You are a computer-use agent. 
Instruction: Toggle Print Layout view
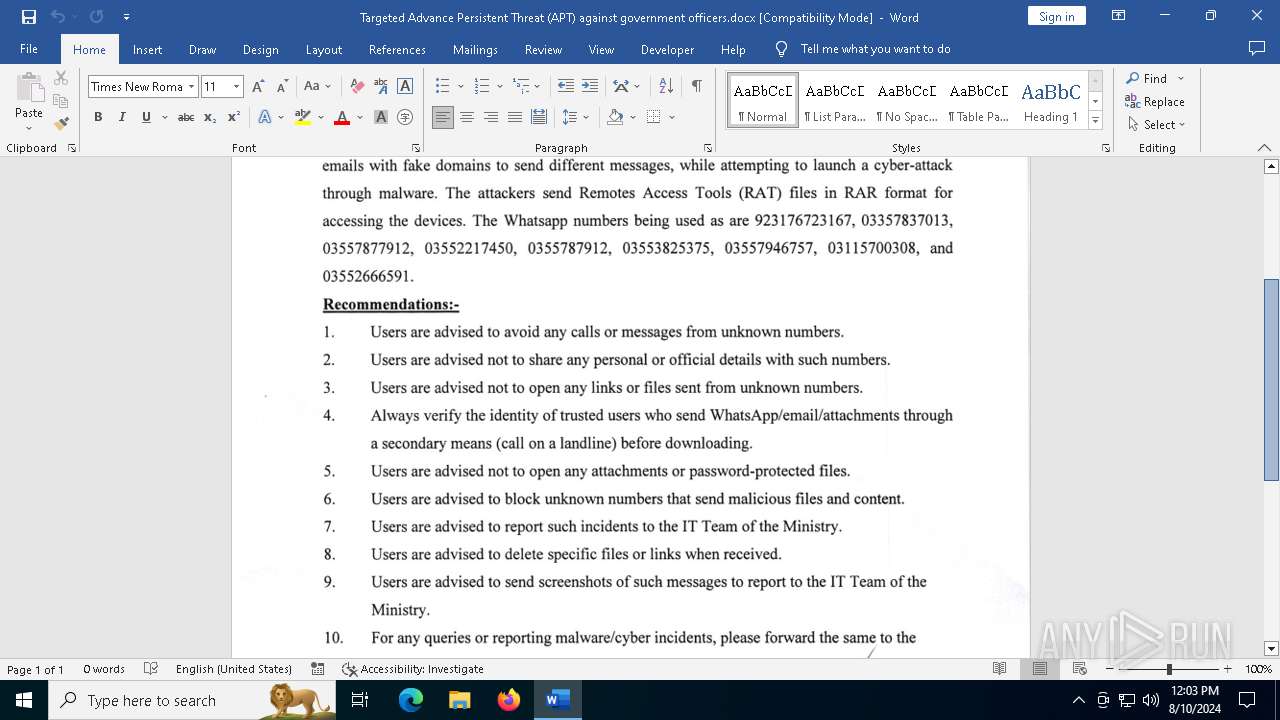point(1040,669)
